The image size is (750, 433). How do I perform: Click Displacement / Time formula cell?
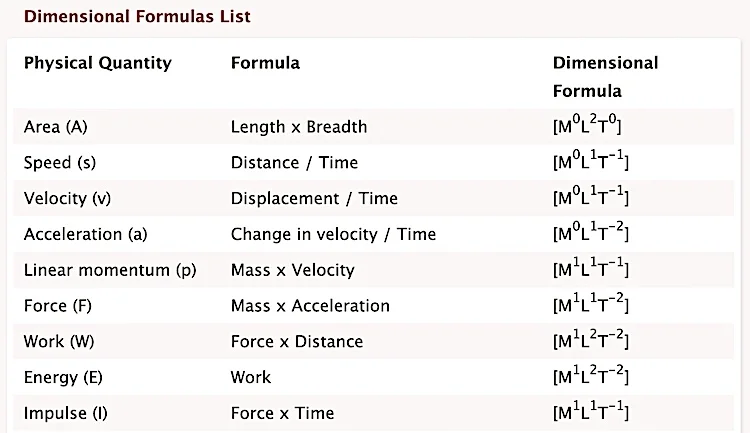(x=314, y=199)
